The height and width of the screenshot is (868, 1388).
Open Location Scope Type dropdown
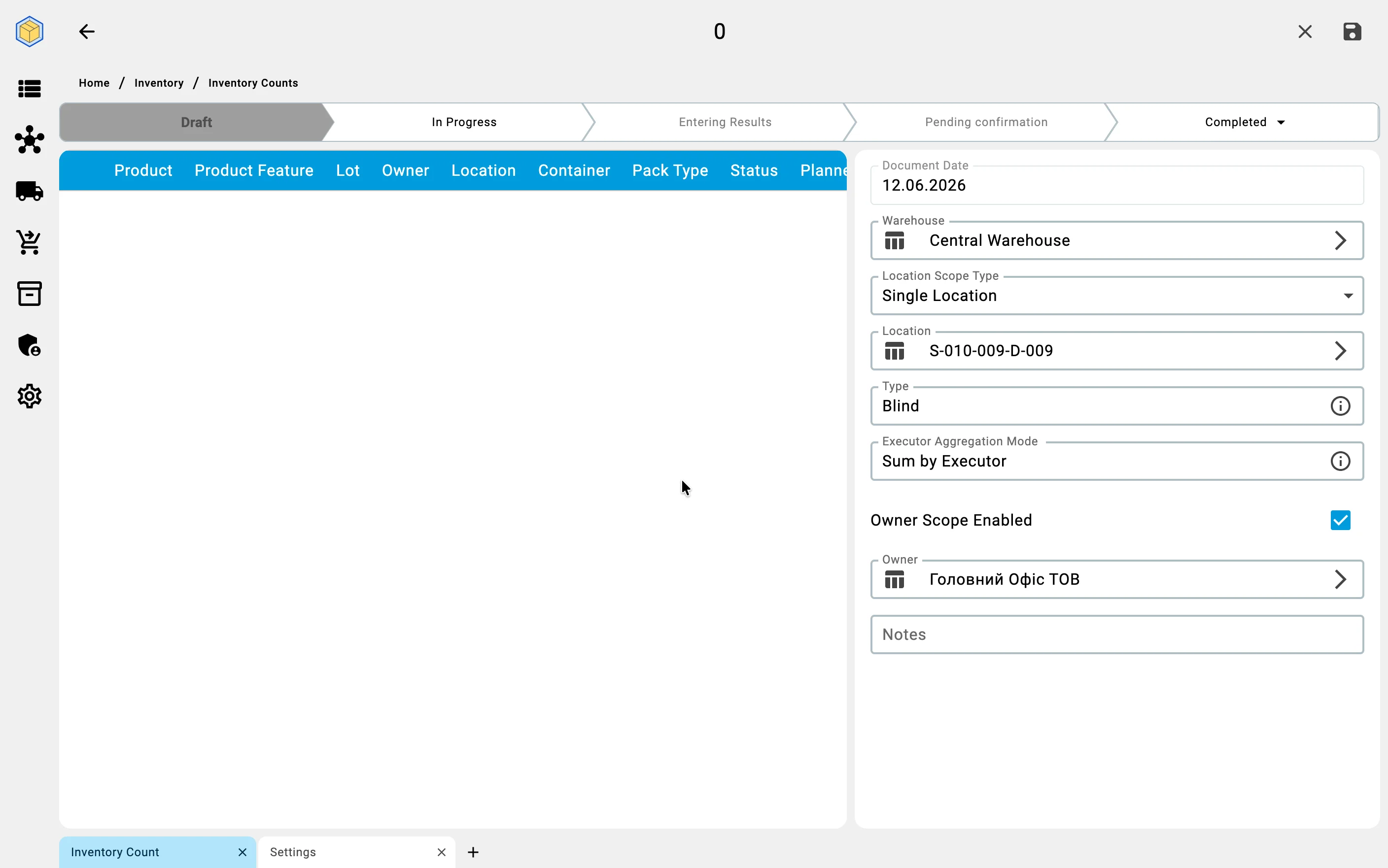(x=1116, y=296)
